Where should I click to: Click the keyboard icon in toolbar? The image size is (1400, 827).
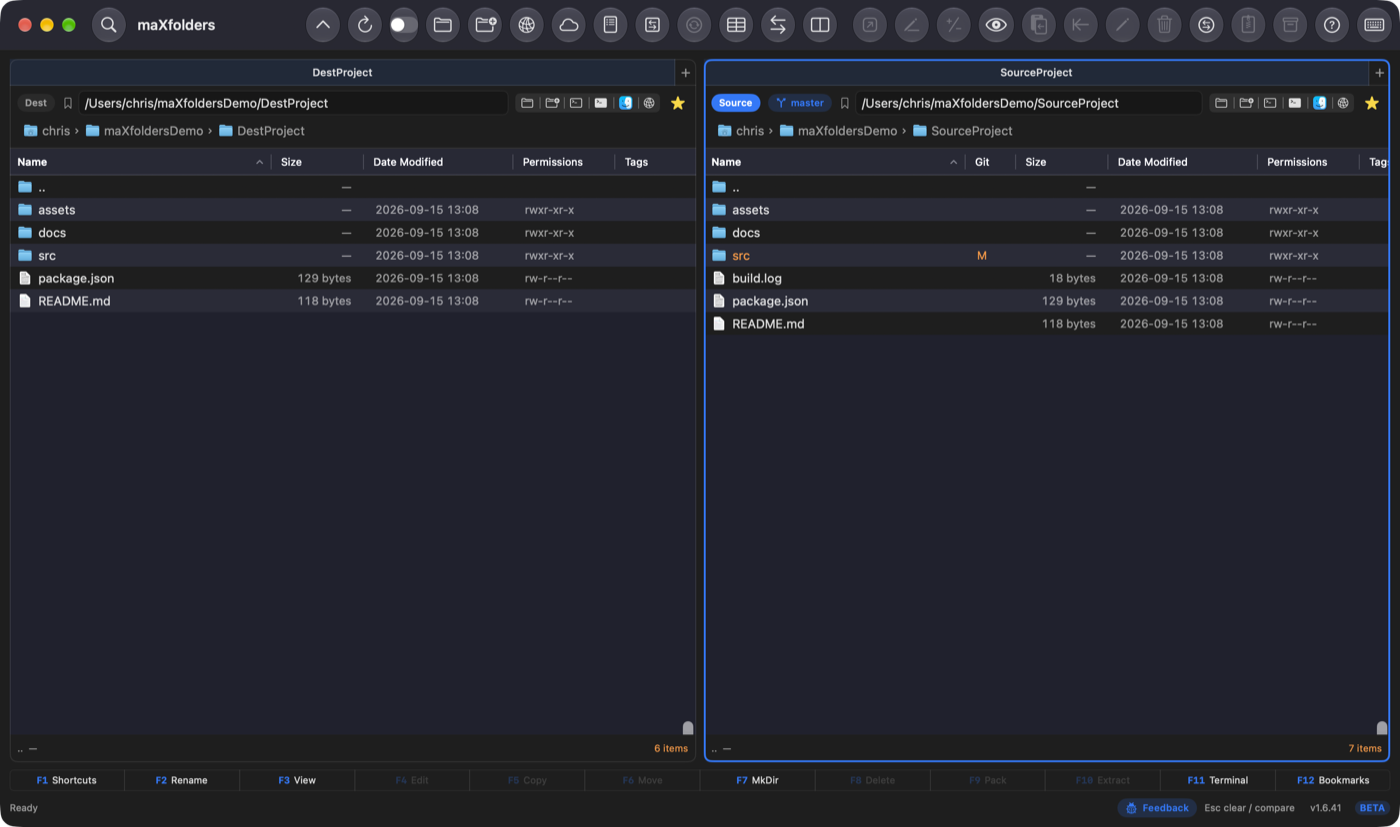(x=1374, y=25)
